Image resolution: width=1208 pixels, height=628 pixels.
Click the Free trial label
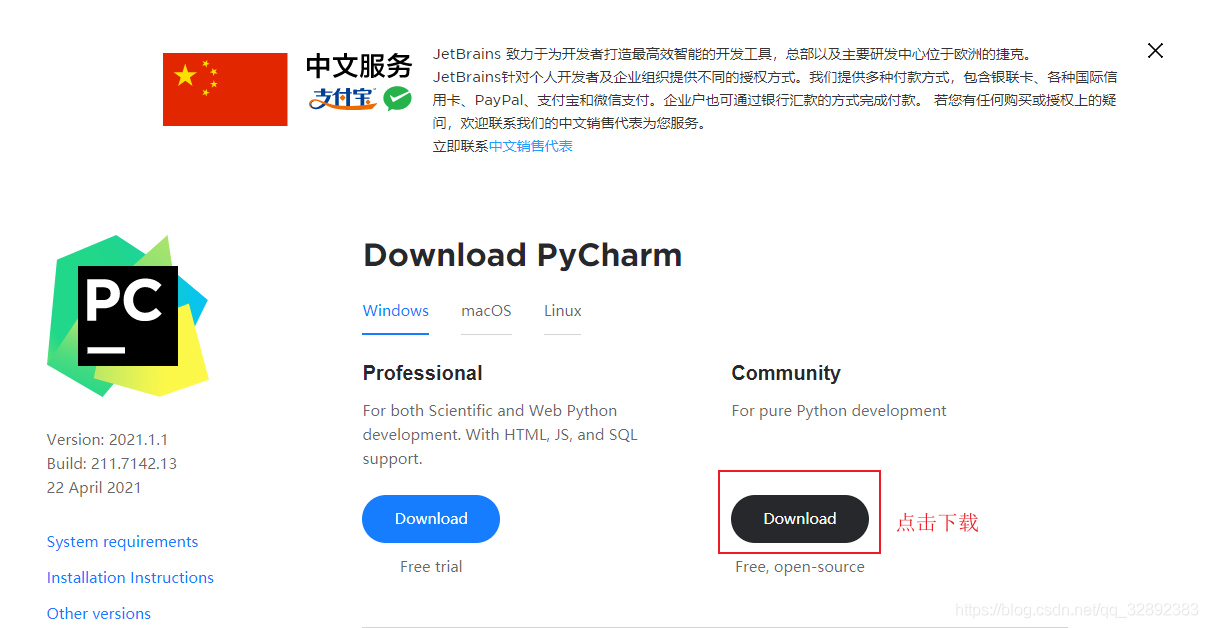[431, 567]
